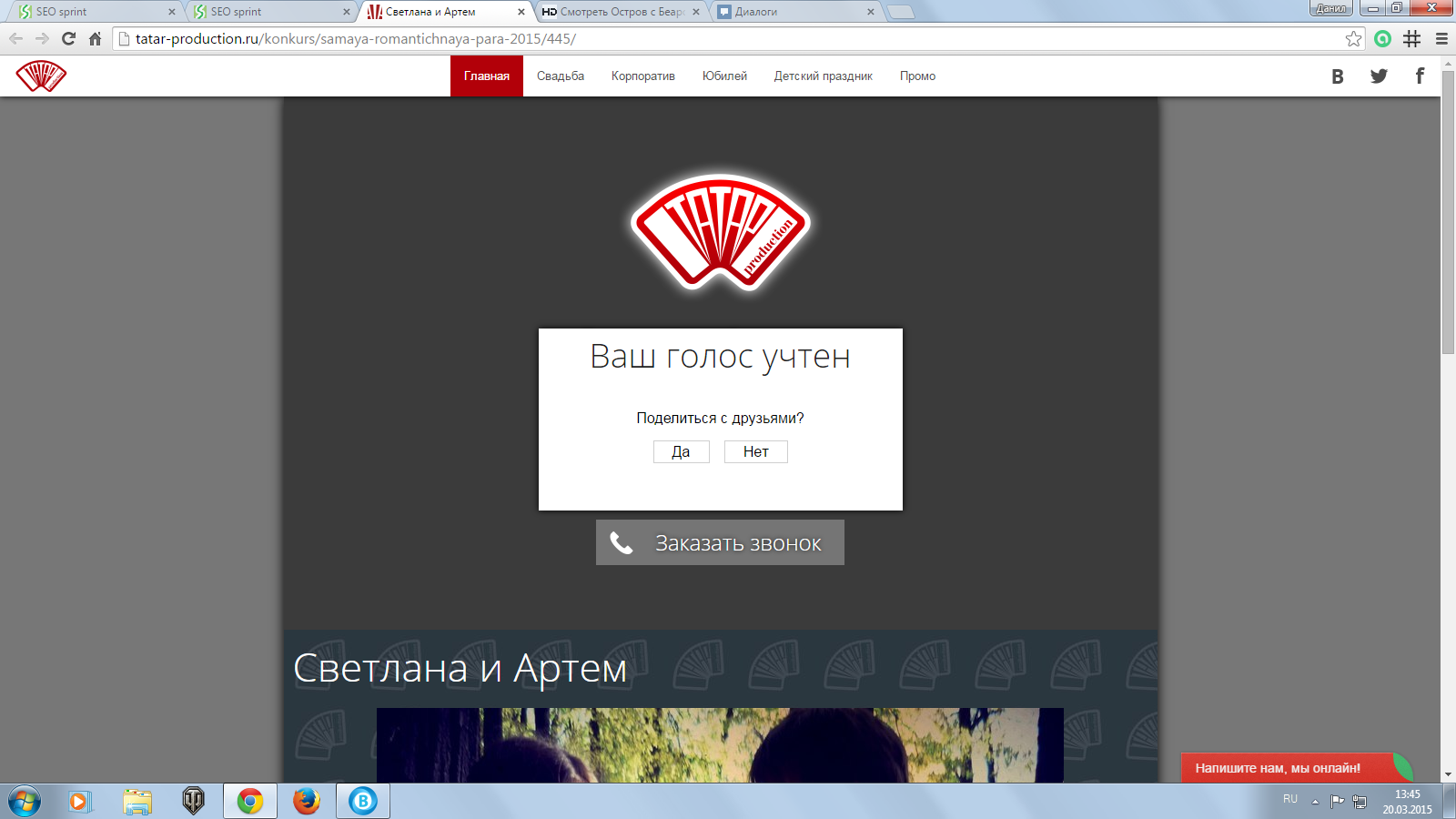Click the page vertical scrollbar thumb
Viewport: 1456px width, 819px height.
click(x=1448, y=211)
